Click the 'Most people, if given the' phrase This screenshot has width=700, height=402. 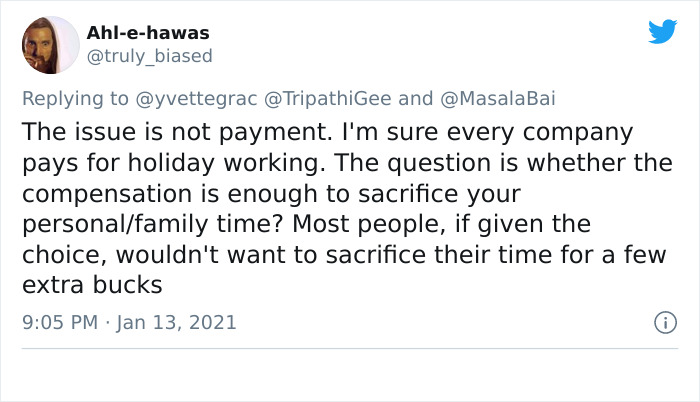[442, 224]
